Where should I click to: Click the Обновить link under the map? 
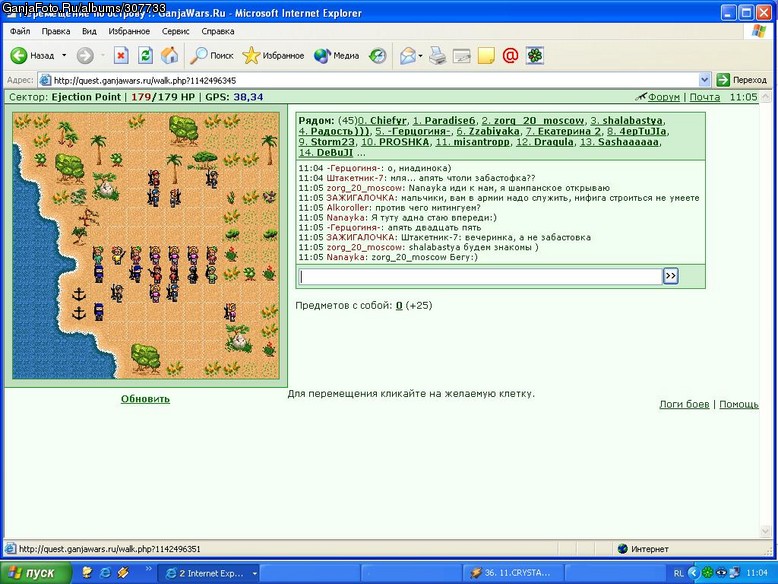tap(145, 399)
